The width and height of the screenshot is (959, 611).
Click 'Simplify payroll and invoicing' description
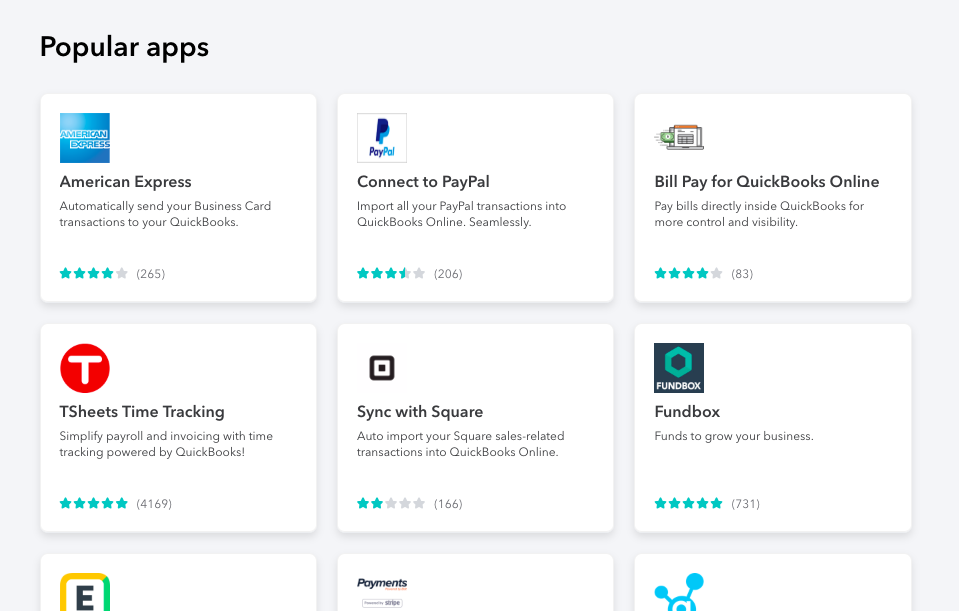coord(166,444)
